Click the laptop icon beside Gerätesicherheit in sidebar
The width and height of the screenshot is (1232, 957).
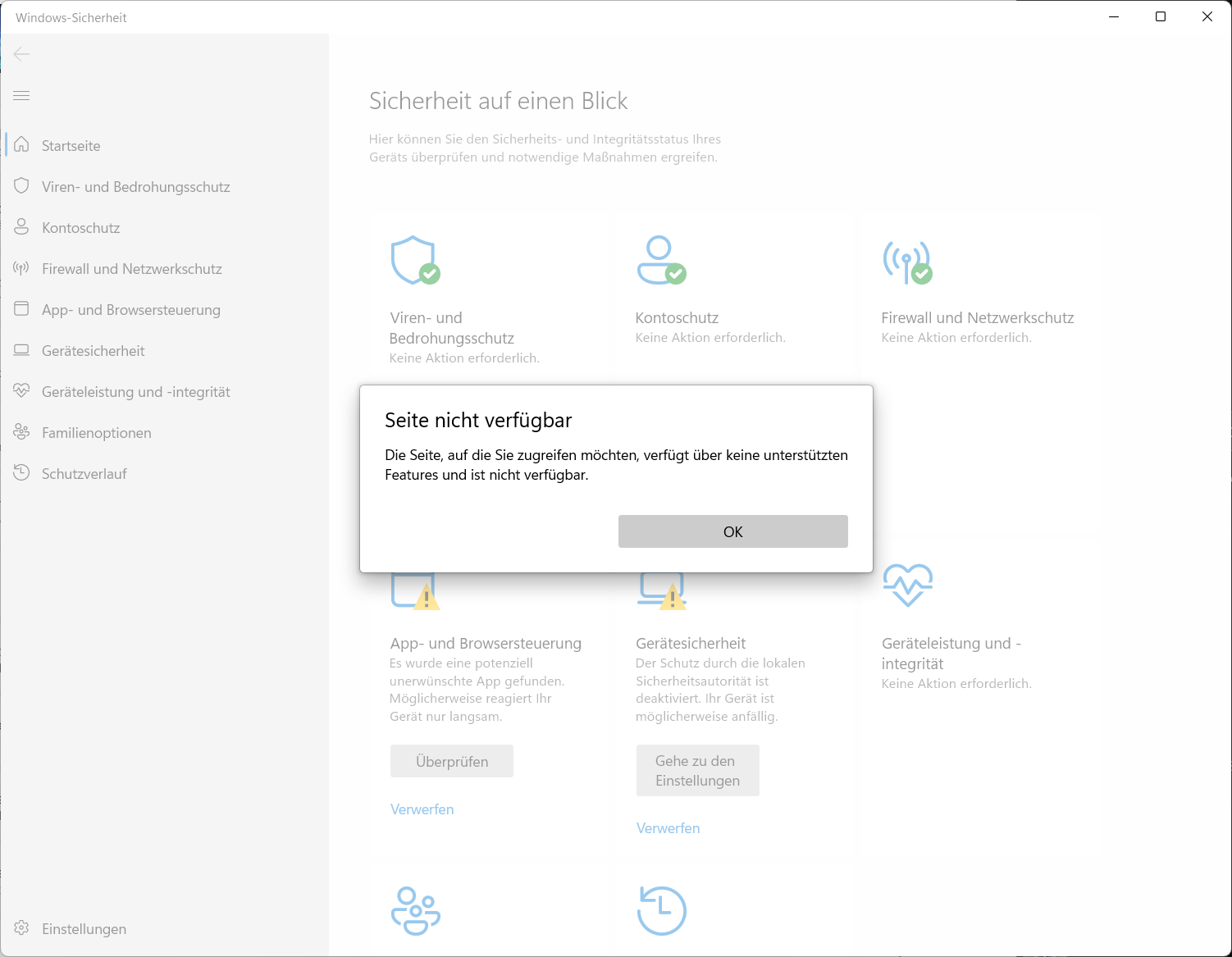(22, 350)
